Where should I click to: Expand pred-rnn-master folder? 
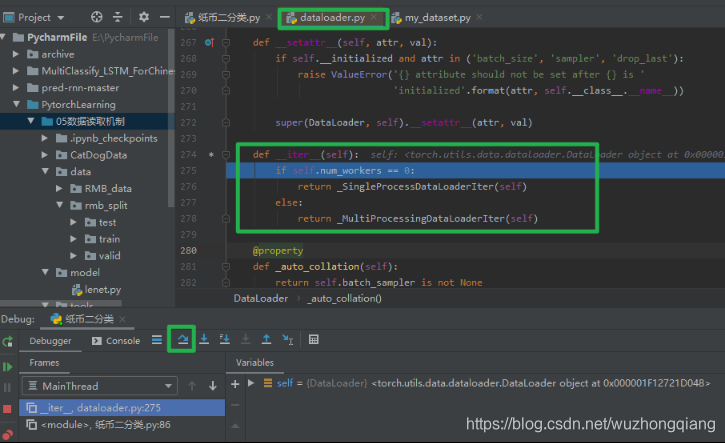tap(16, 87)
